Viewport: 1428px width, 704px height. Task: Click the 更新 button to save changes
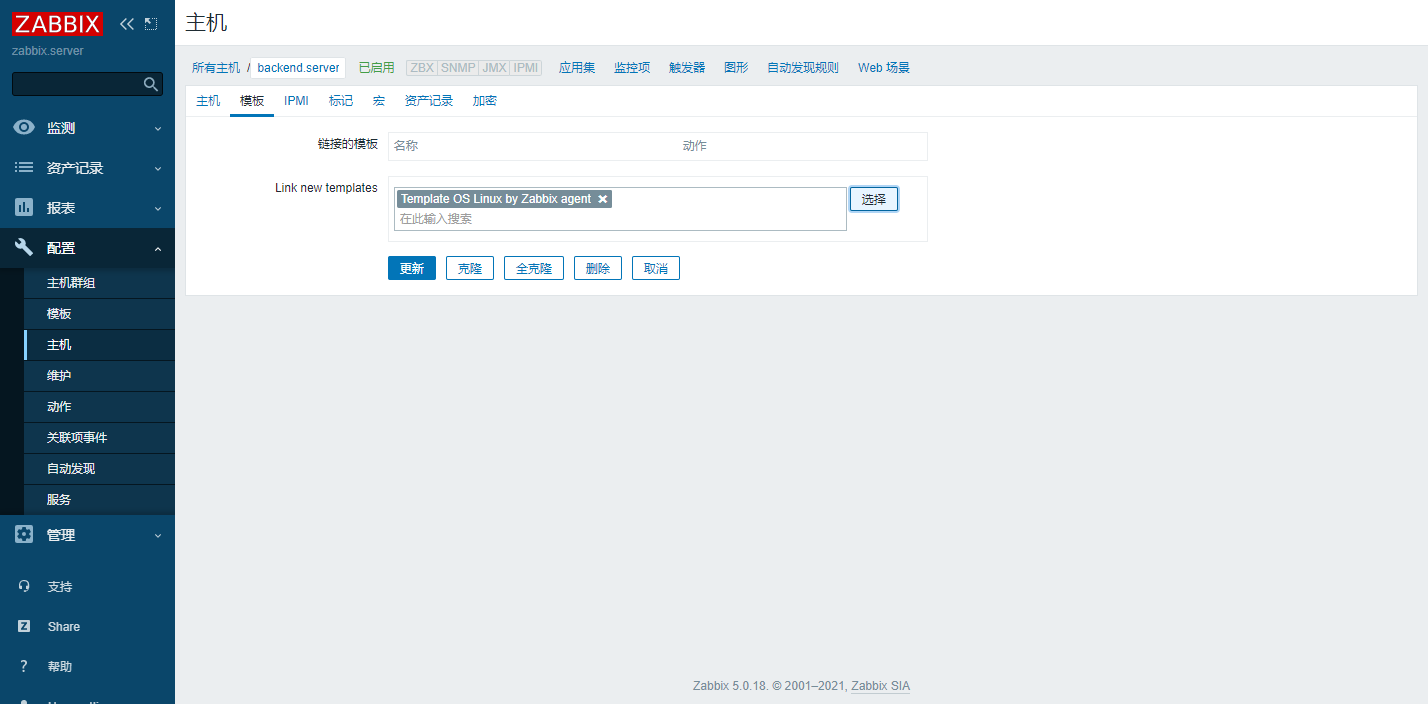click(411, 267)
